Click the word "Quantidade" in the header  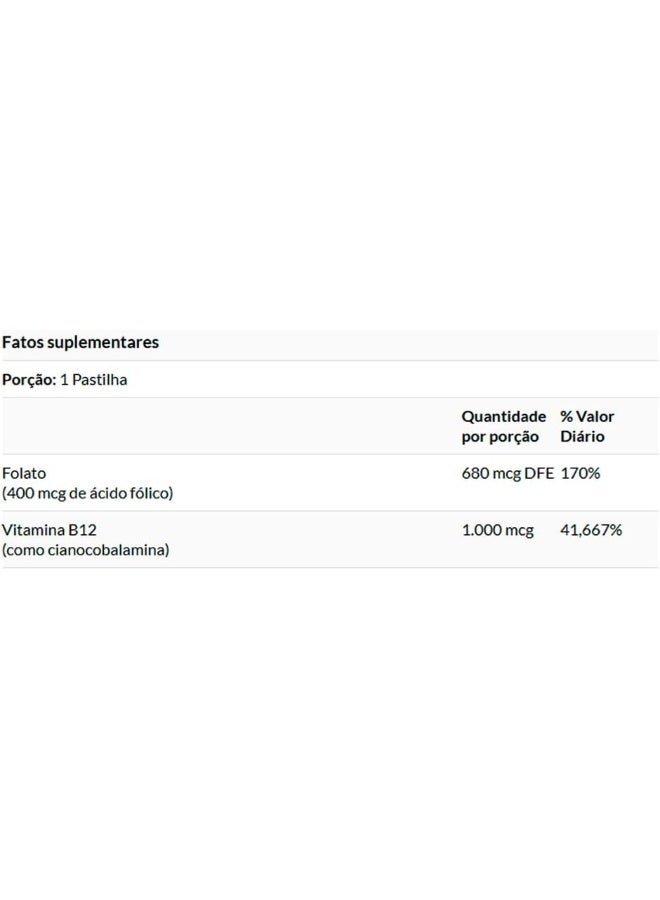coord(503,416)
